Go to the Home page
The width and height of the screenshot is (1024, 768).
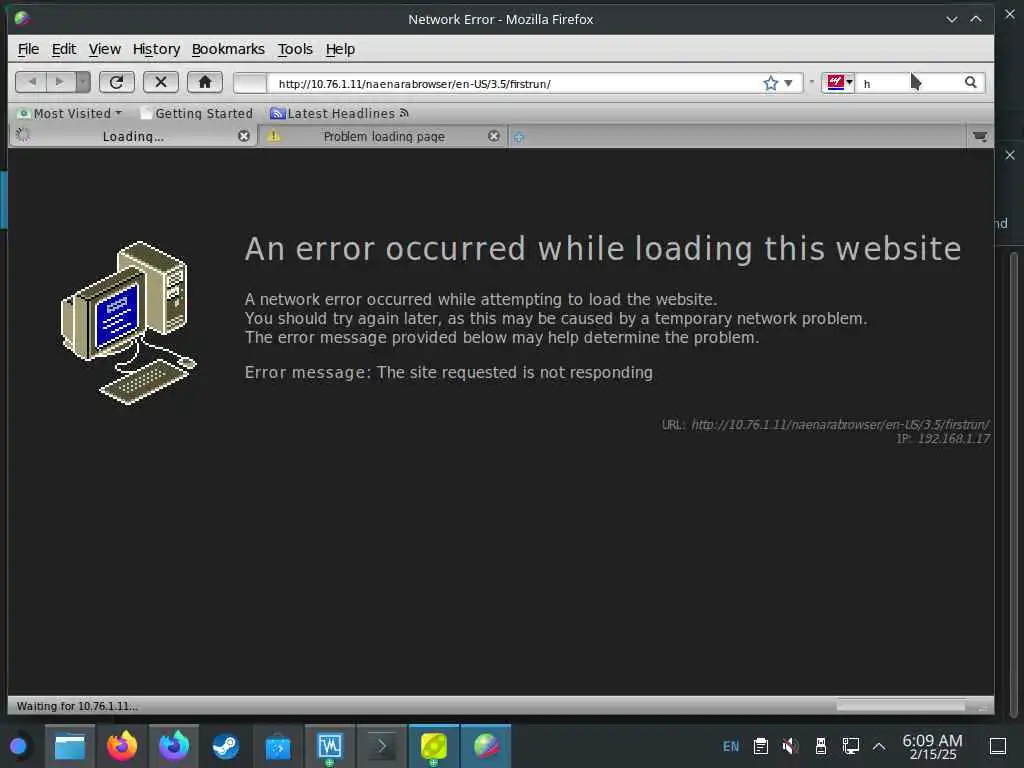(x=205, y=82)
